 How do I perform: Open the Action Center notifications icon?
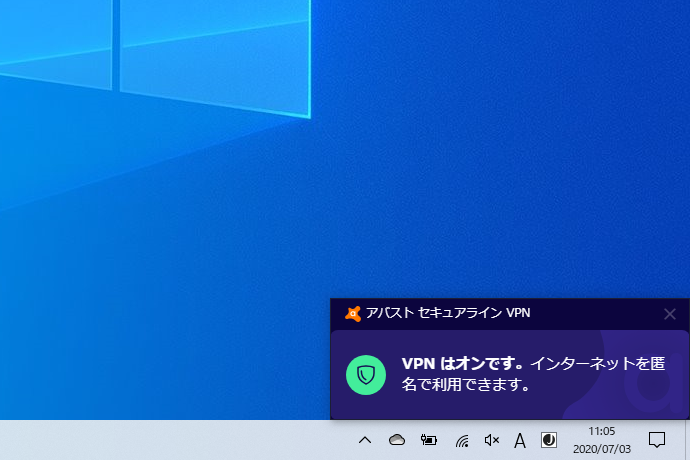point(657,440)
